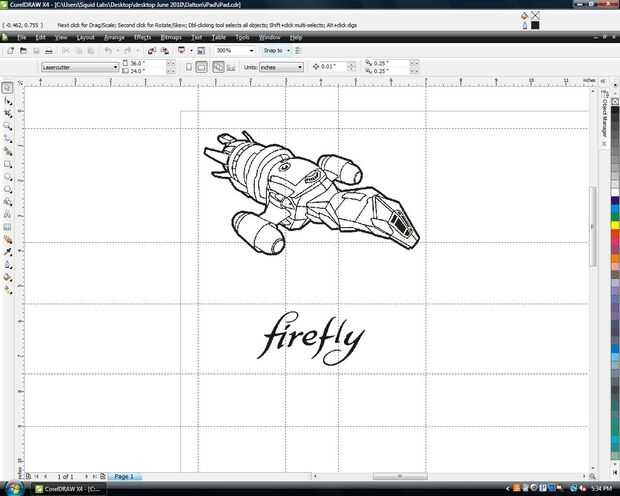Click the Welcome screen icon

click(x=201, y=51)
